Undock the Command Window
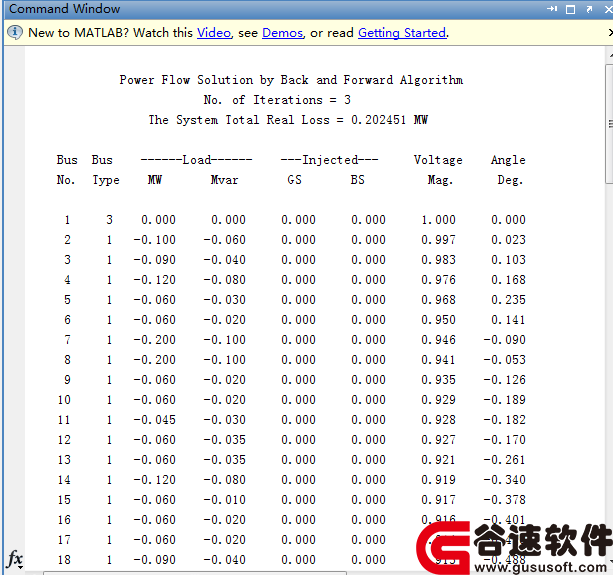 (x=590, y=9)
